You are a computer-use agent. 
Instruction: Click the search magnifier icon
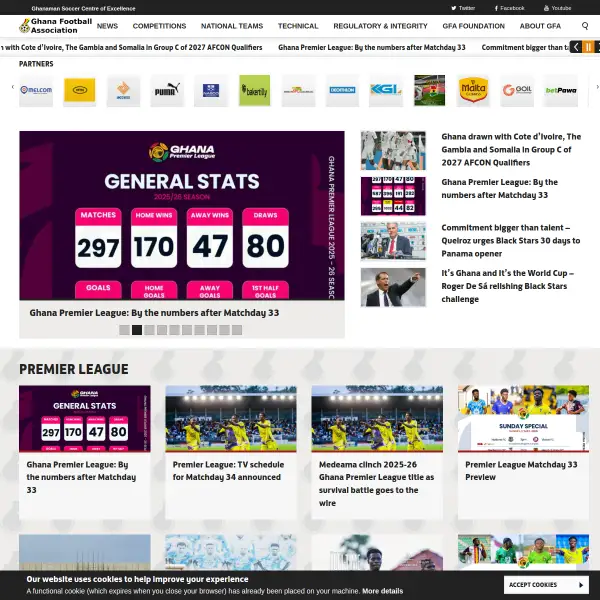585,26
